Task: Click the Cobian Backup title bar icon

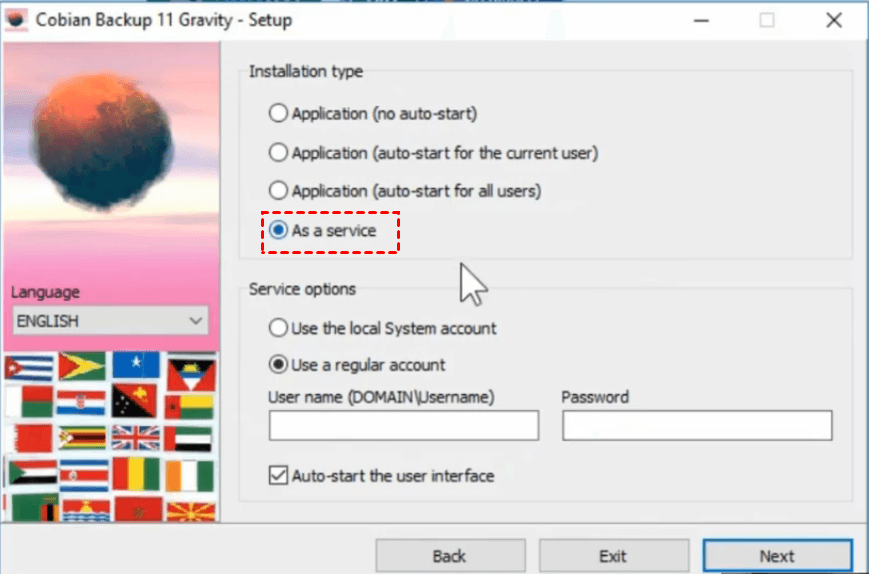Action: pos(16,20)
